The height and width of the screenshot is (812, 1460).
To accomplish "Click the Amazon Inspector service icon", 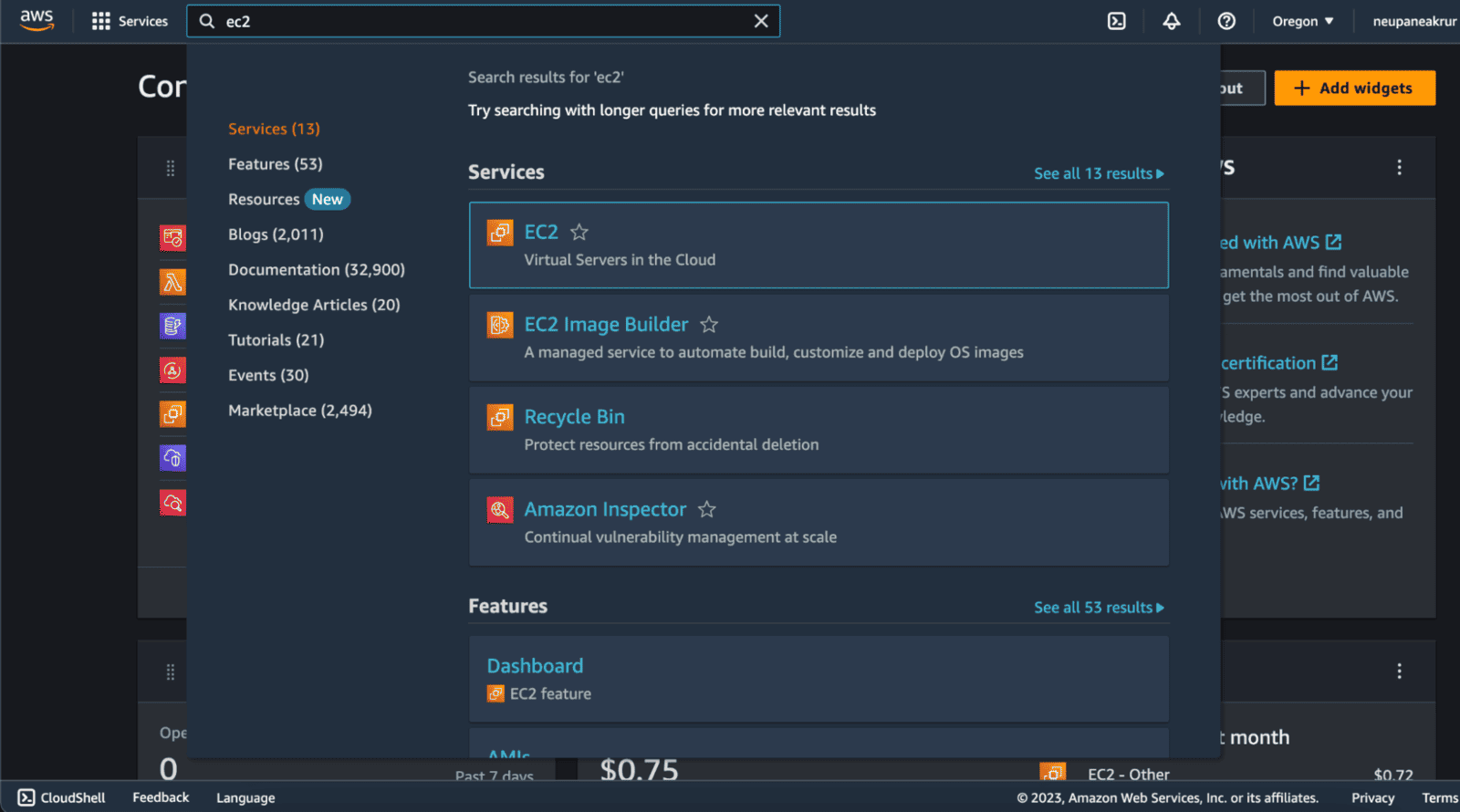I will (500, 509).
